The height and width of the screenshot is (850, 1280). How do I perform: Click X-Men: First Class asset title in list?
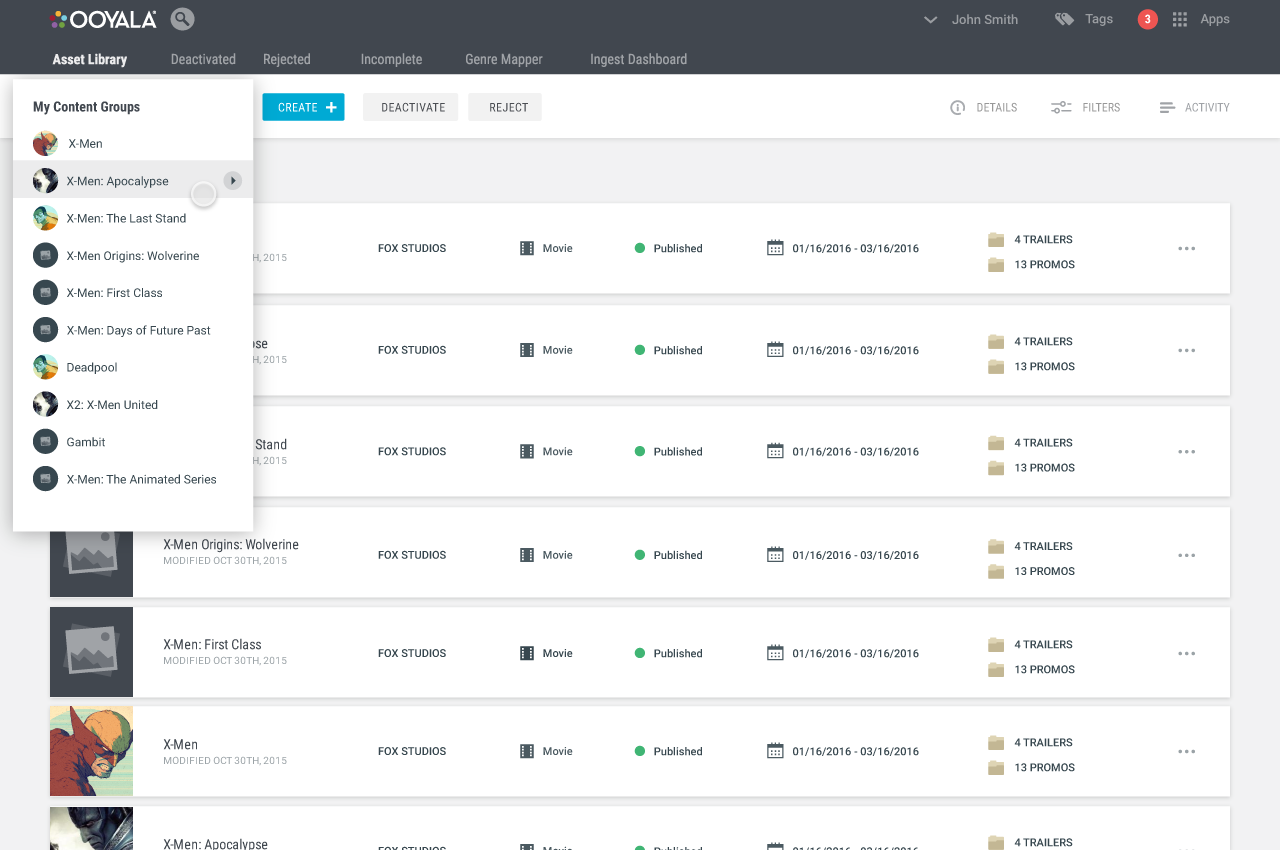point(212,645)
